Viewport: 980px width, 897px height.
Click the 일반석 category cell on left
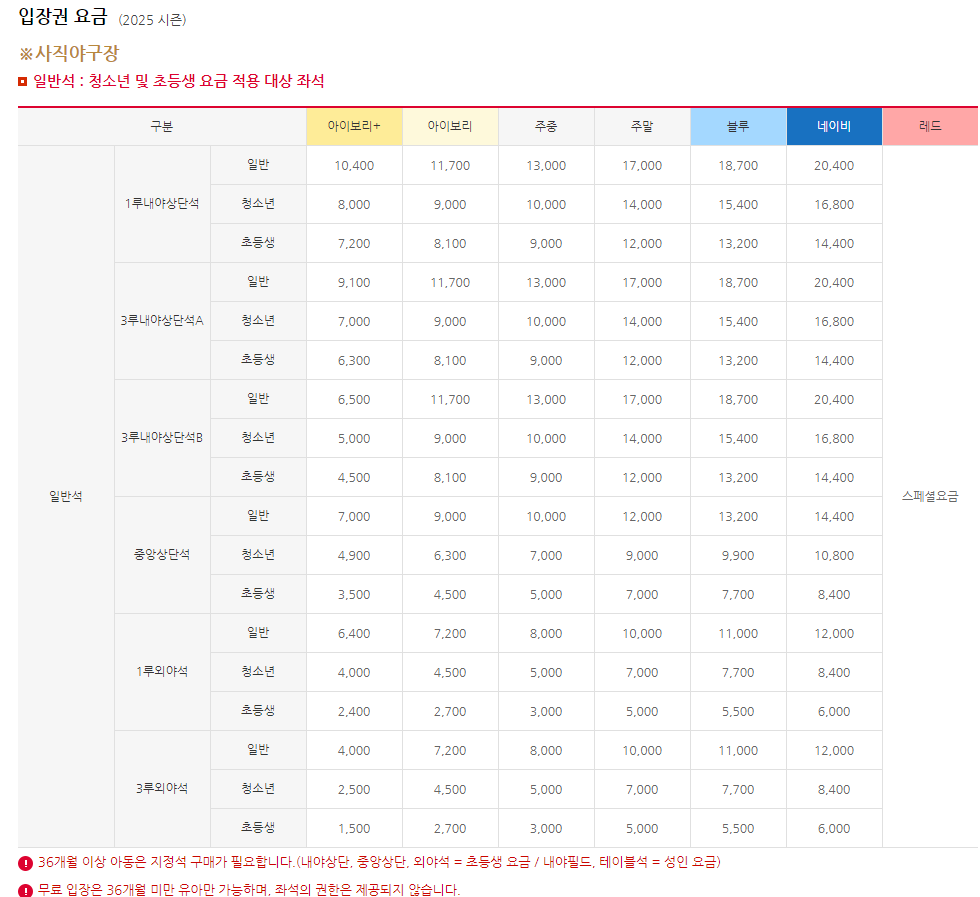[66, 496]
